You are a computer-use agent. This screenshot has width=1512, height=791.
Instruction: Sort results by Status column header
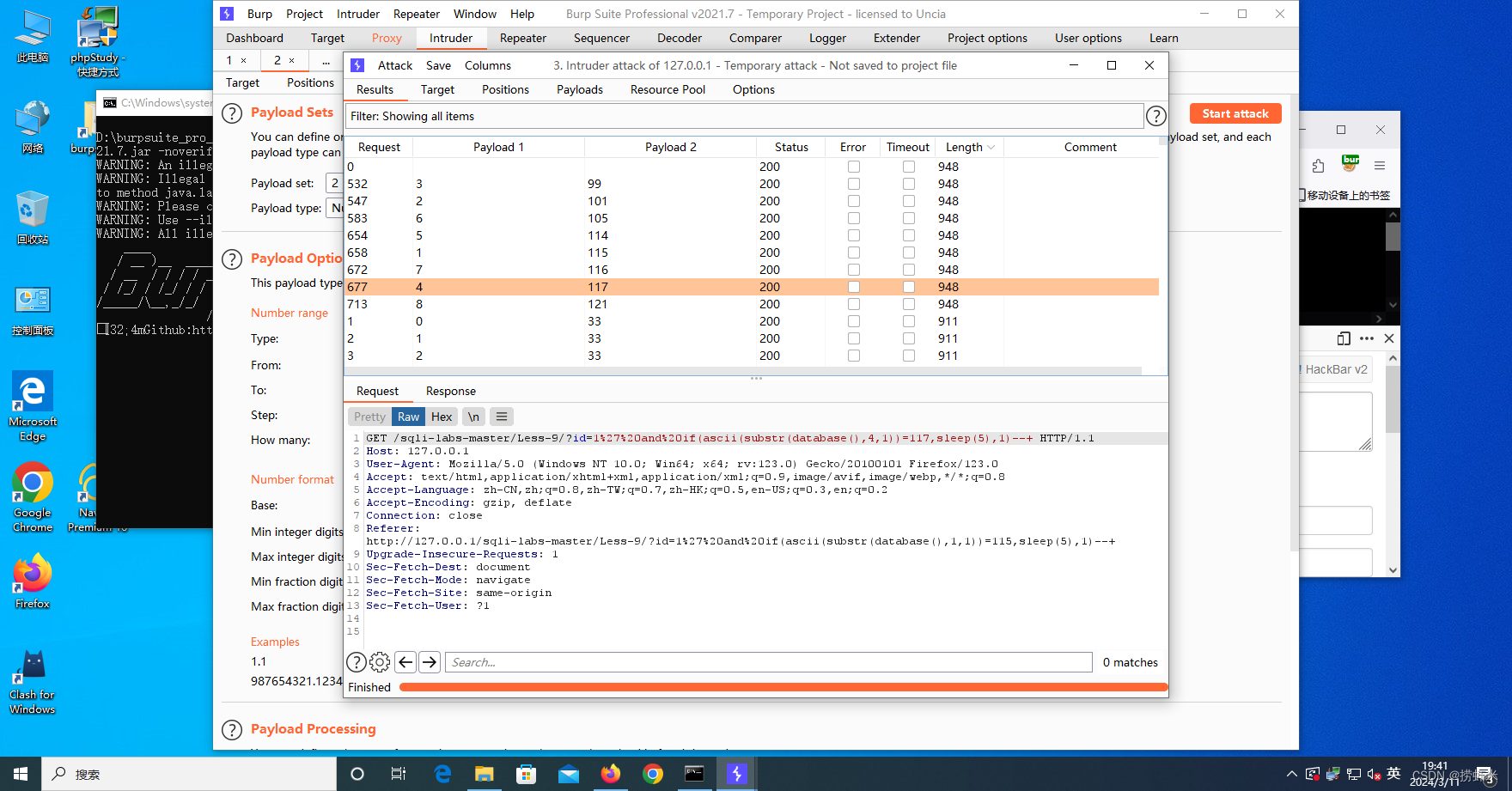pos(791,147)
